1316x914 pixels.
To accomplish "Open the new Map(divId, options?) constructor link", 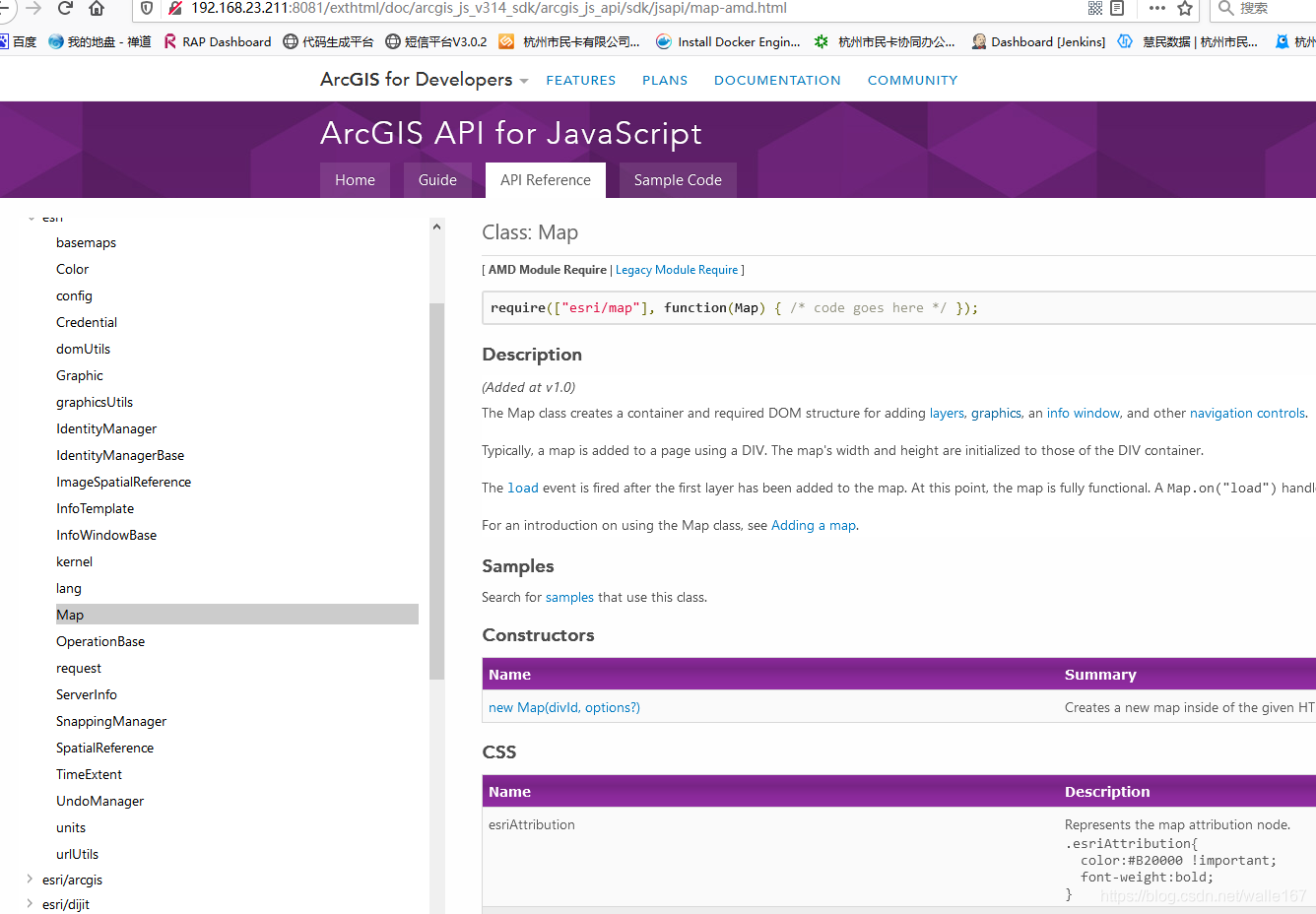I will pos(564,707).
